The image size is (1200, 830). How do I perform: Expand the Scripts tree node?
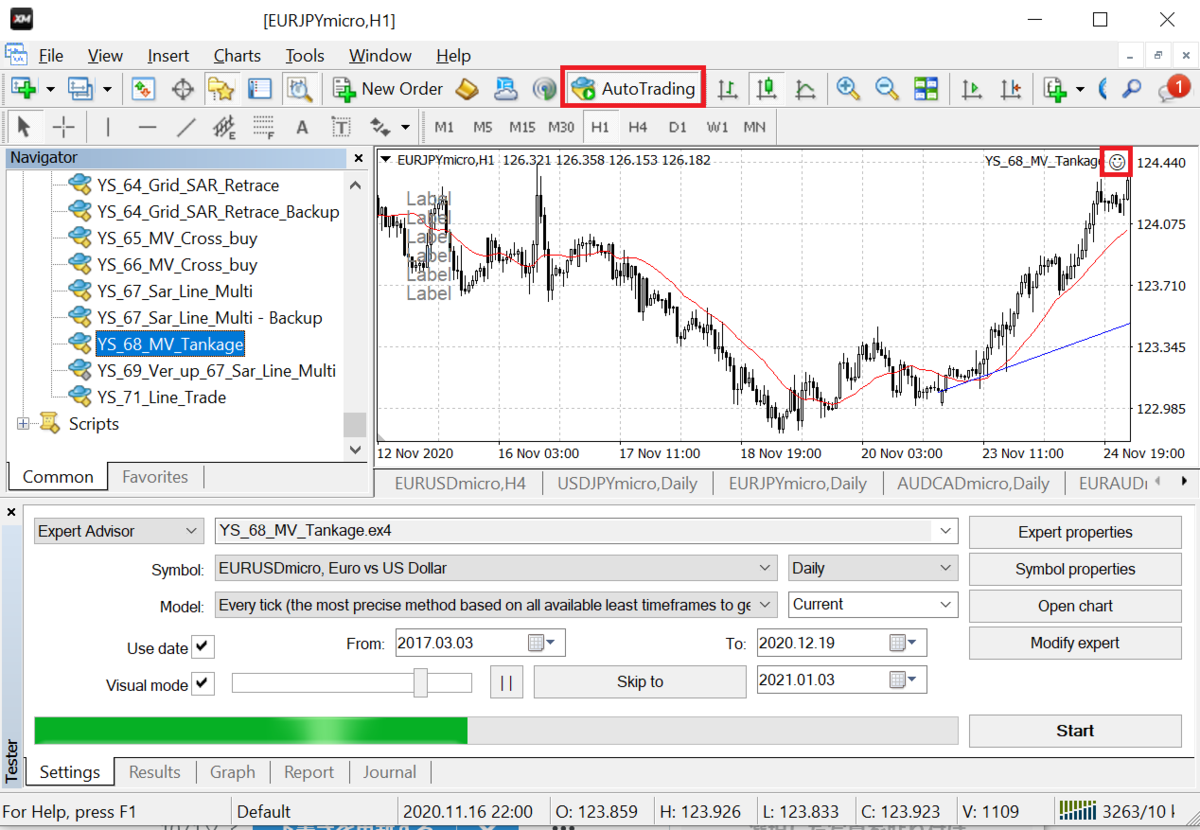pyautogui.click(x=24, y=424)
